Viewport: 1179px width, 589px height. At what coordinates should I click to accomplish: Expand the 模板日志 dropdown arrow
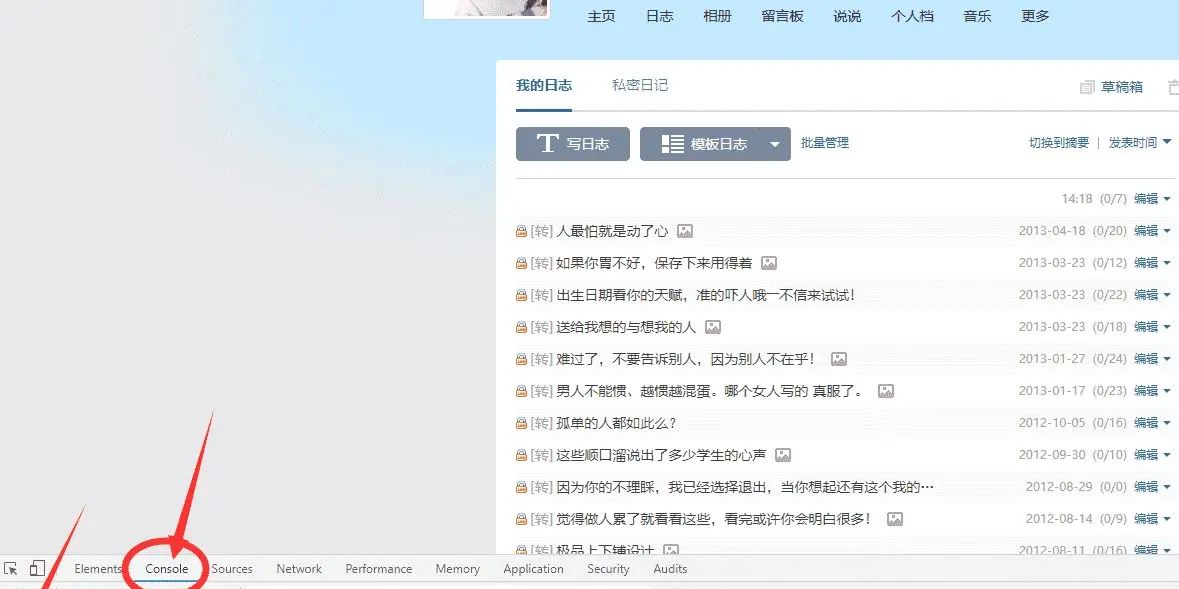774,143
